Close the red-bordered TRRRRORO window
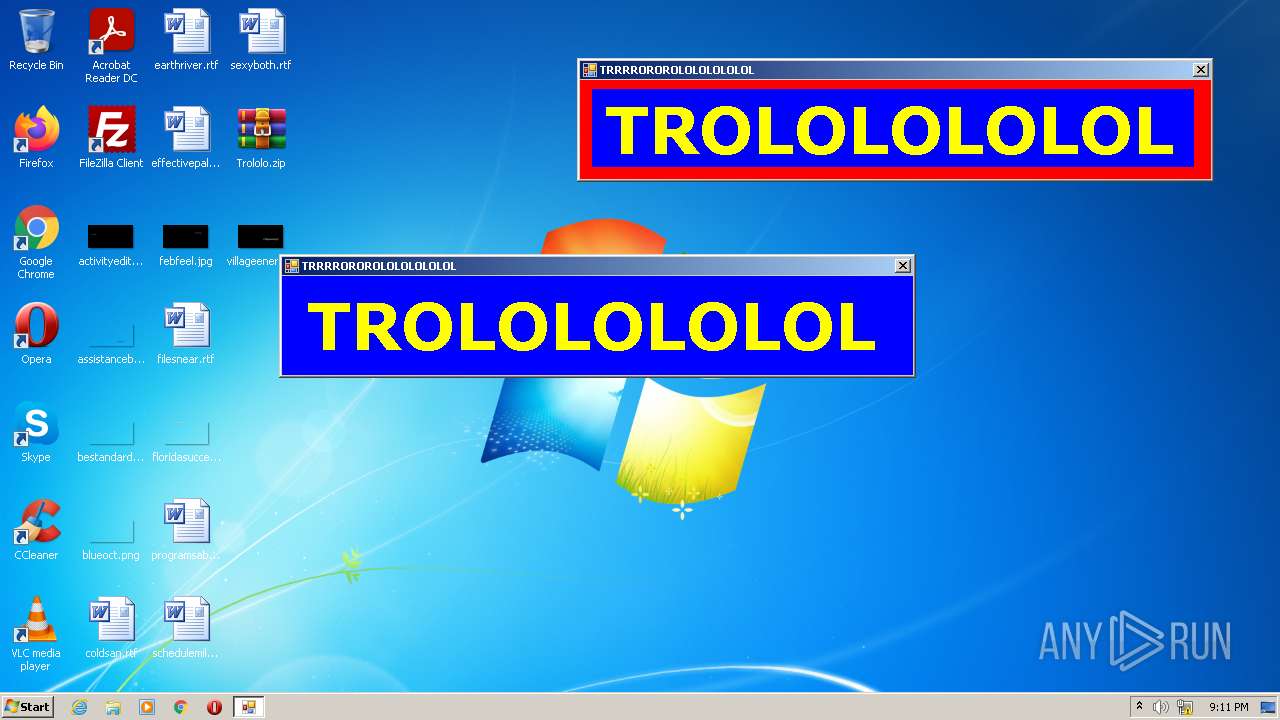The image size is (1280, 720). [x=1201, y=70]
